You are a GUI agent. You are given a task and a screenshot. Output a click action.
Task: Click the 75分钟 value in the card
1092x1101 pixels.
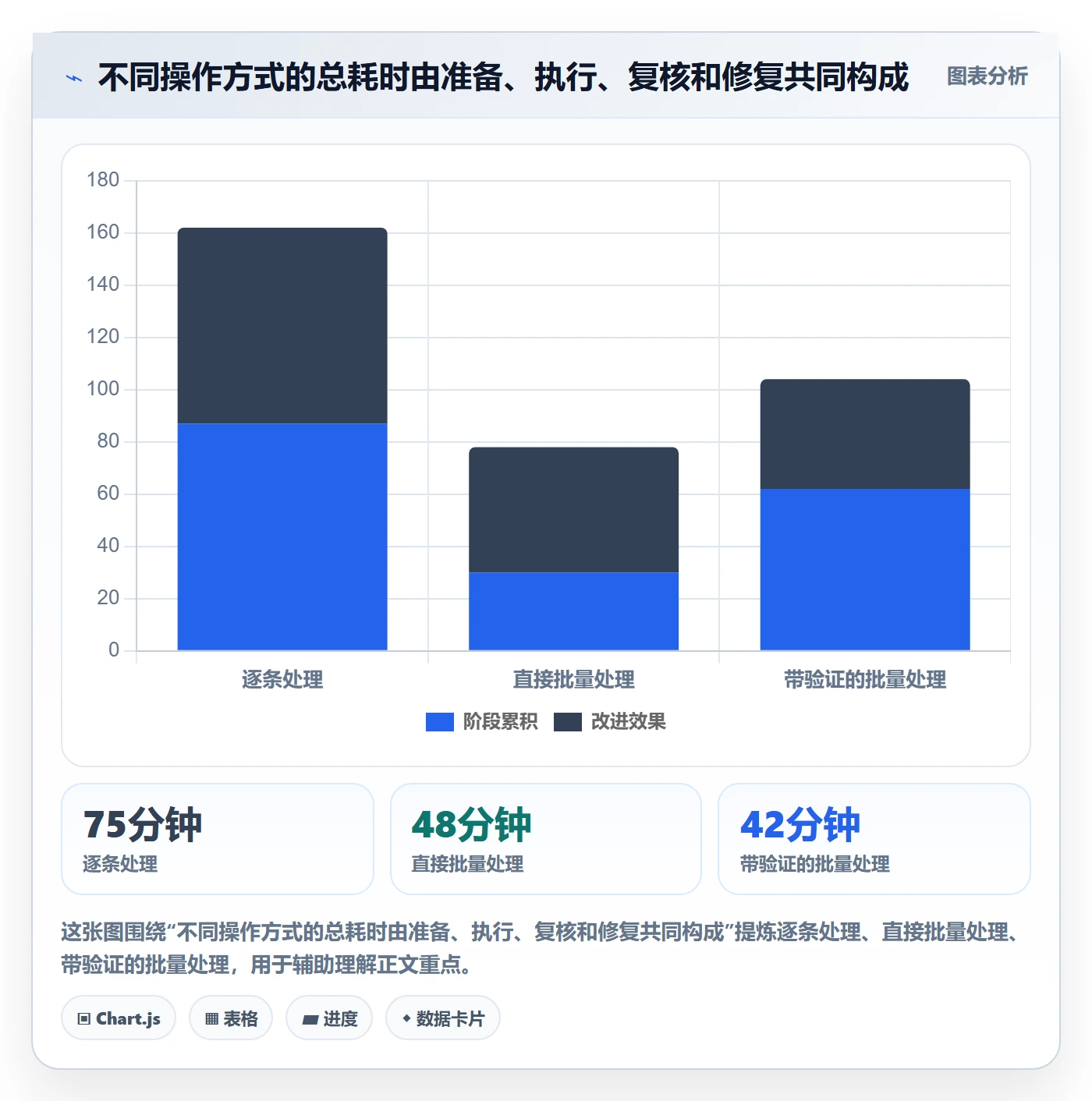coord(143,824)
